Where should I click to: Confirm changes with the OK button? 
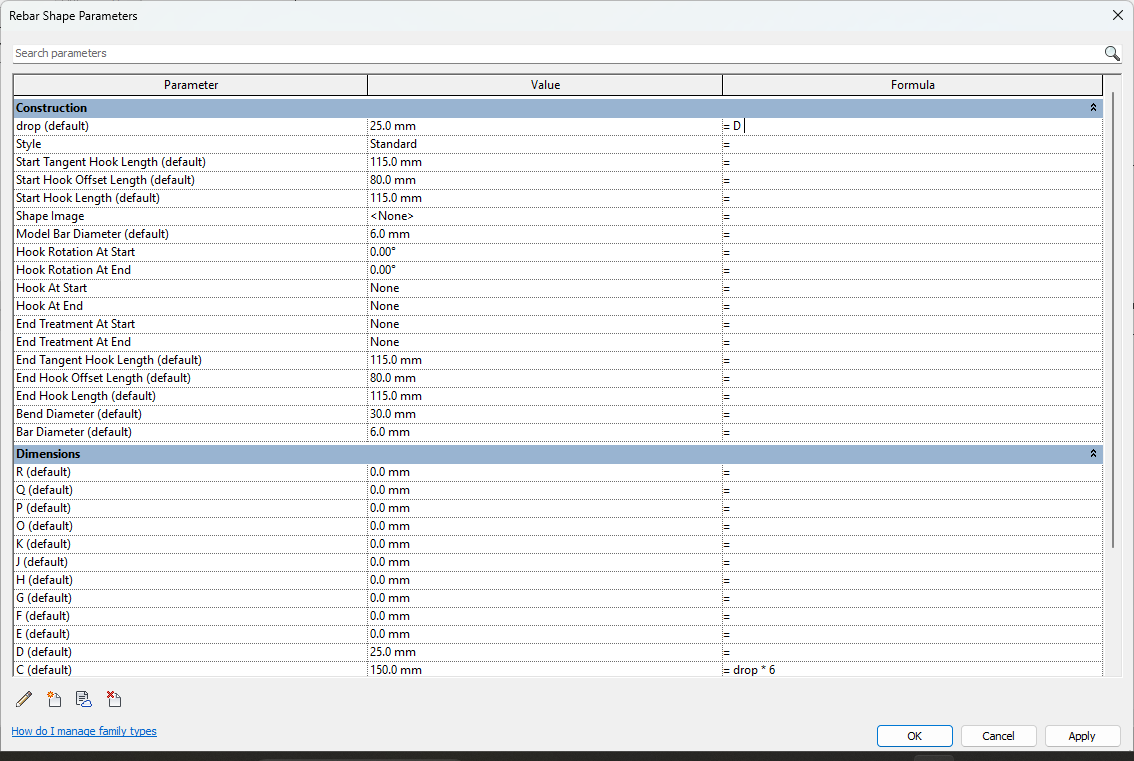[914, 735]
